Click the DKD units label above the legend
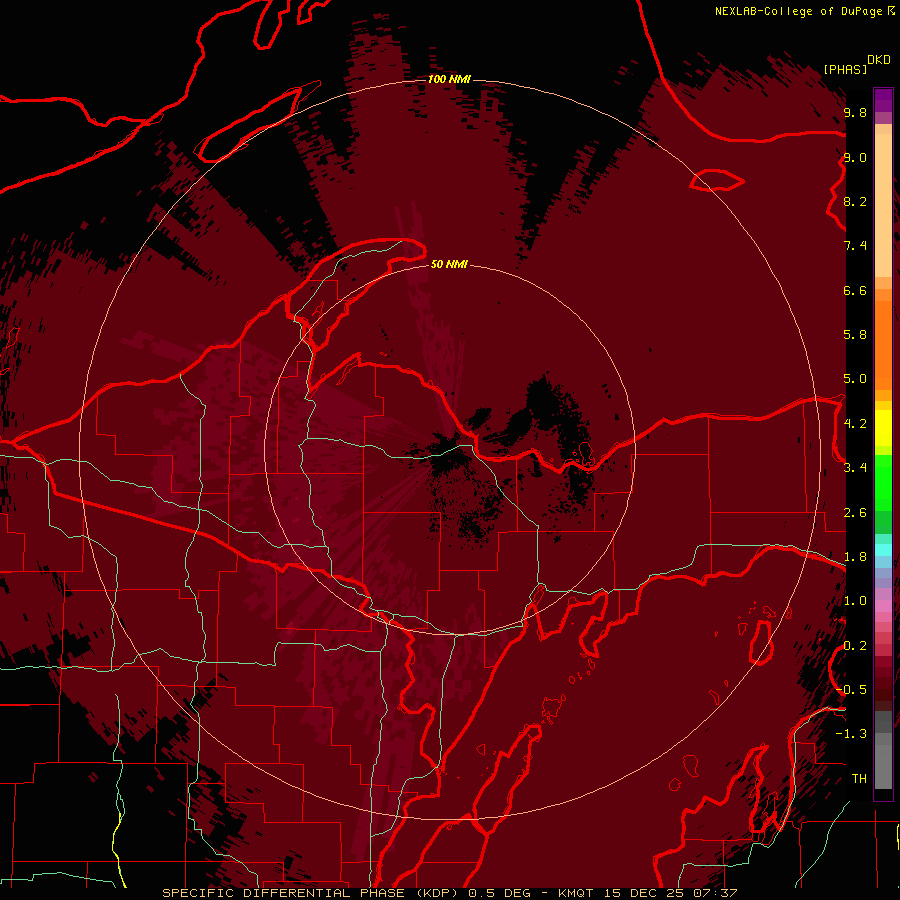Screen dimensions: 900x900 (879, 60)
